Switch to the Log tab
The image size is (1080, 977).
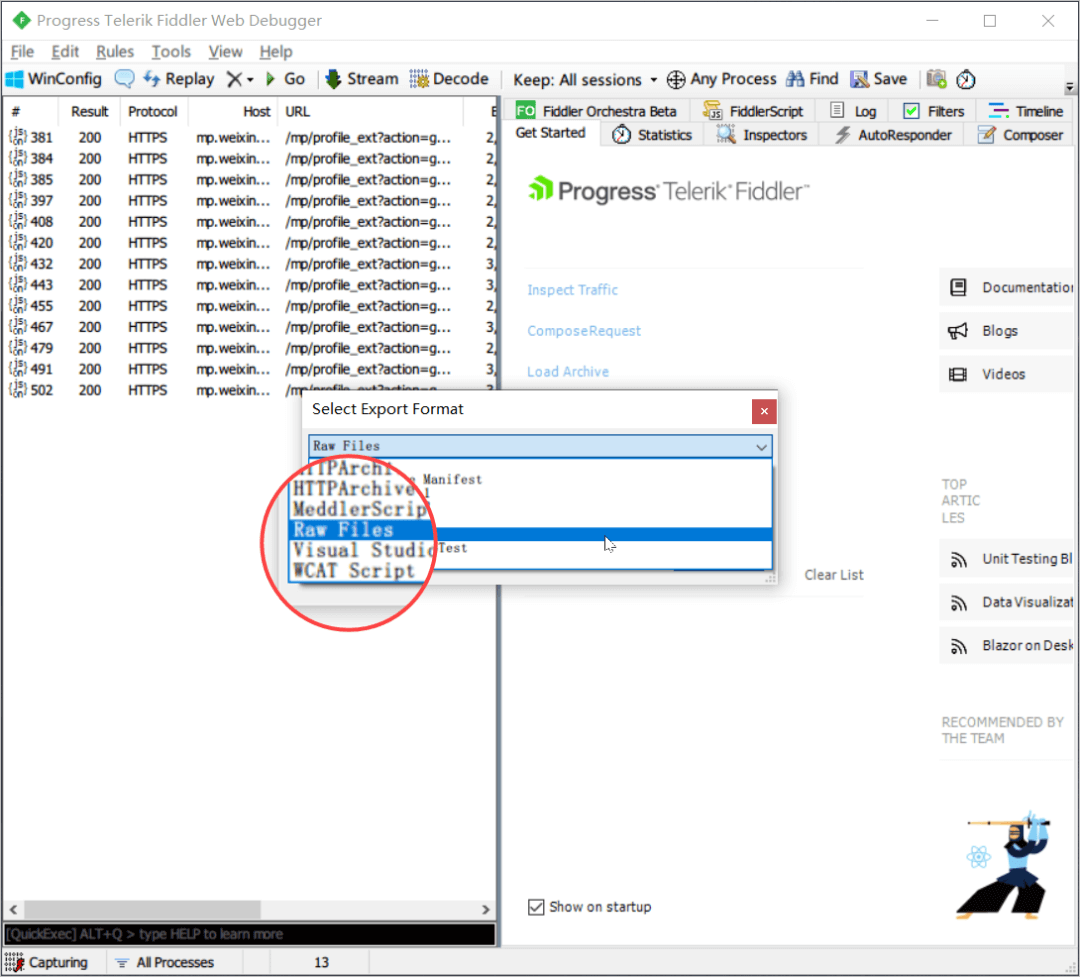point(853,111)
